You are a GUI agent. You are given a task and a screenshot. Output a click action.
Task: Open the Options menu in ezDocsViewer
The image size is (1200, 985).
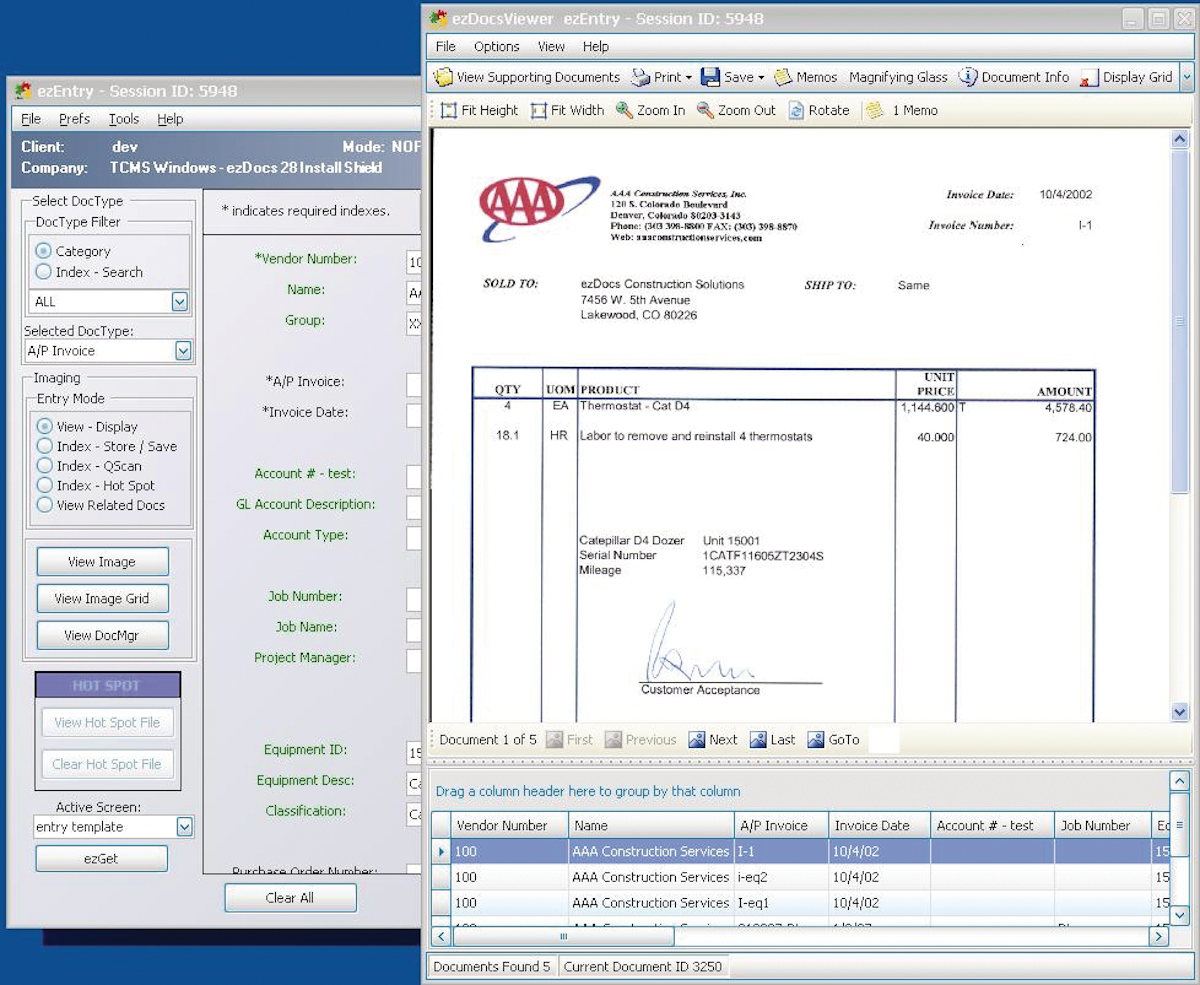[497, 46]
